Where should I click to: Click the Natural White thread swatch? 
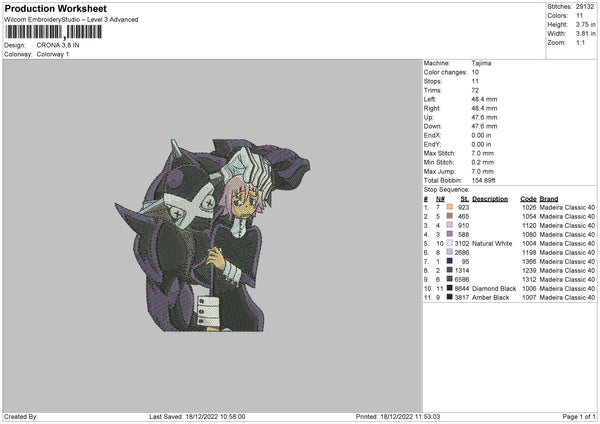click(450, 243)
